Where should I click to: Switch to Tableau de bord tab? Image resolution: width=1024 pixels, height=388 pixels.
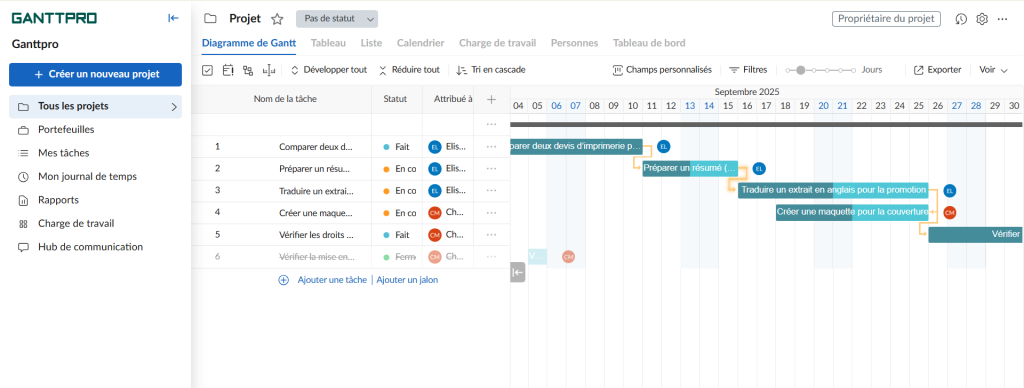[649, 43]
